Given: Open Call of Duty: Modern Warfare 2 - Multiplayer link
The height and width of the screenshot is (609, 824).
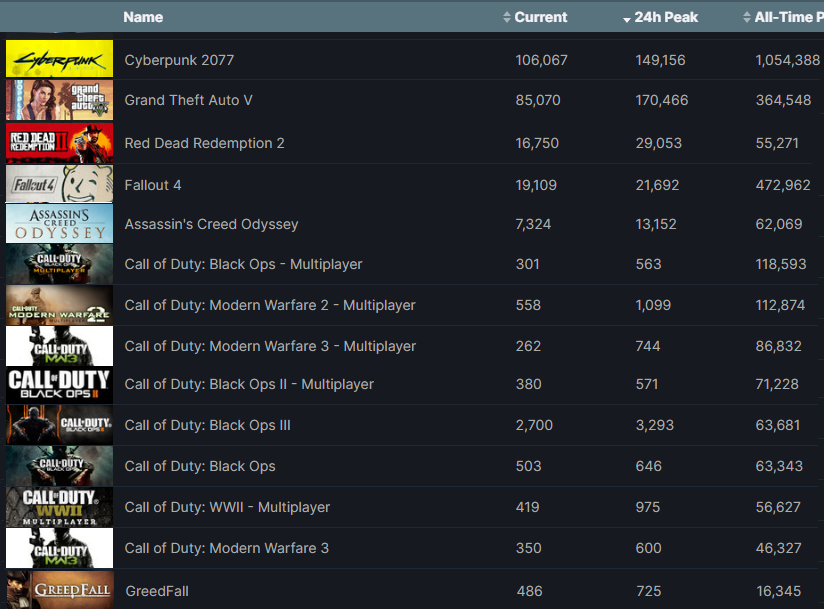Looking at the screenshot, I should tap(270, 305).
